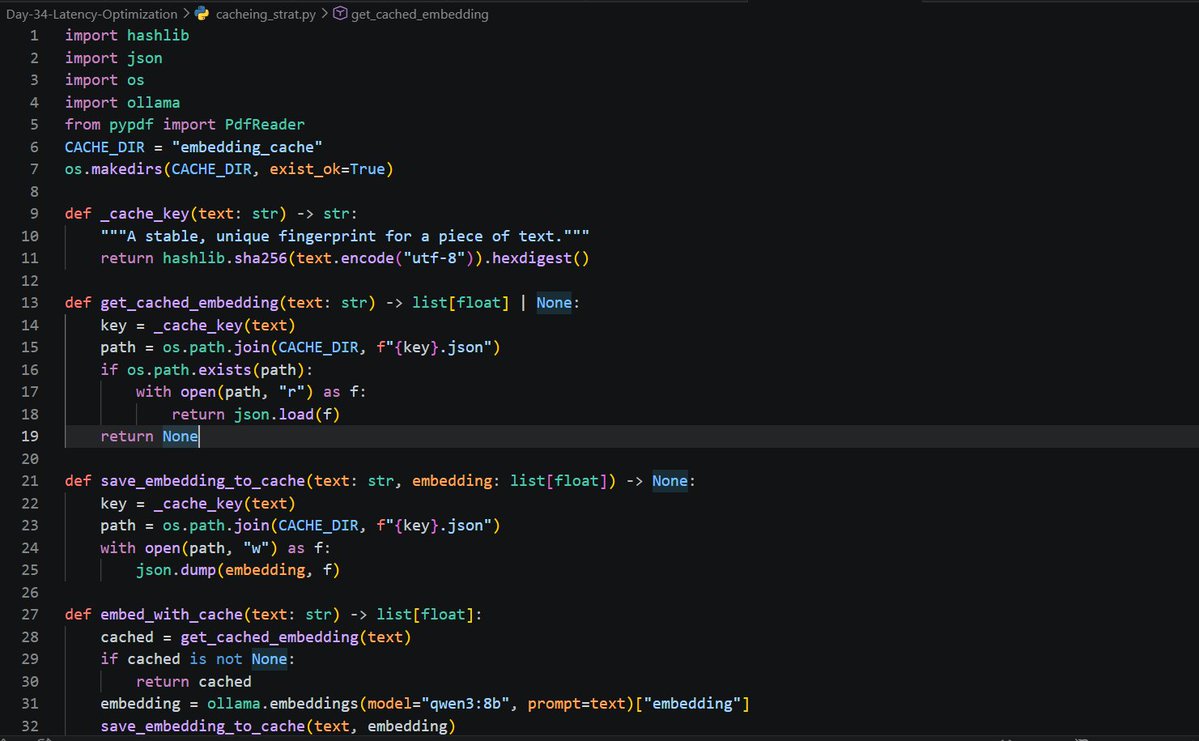Click the "embeddings" method on line 31

[314, 704]
